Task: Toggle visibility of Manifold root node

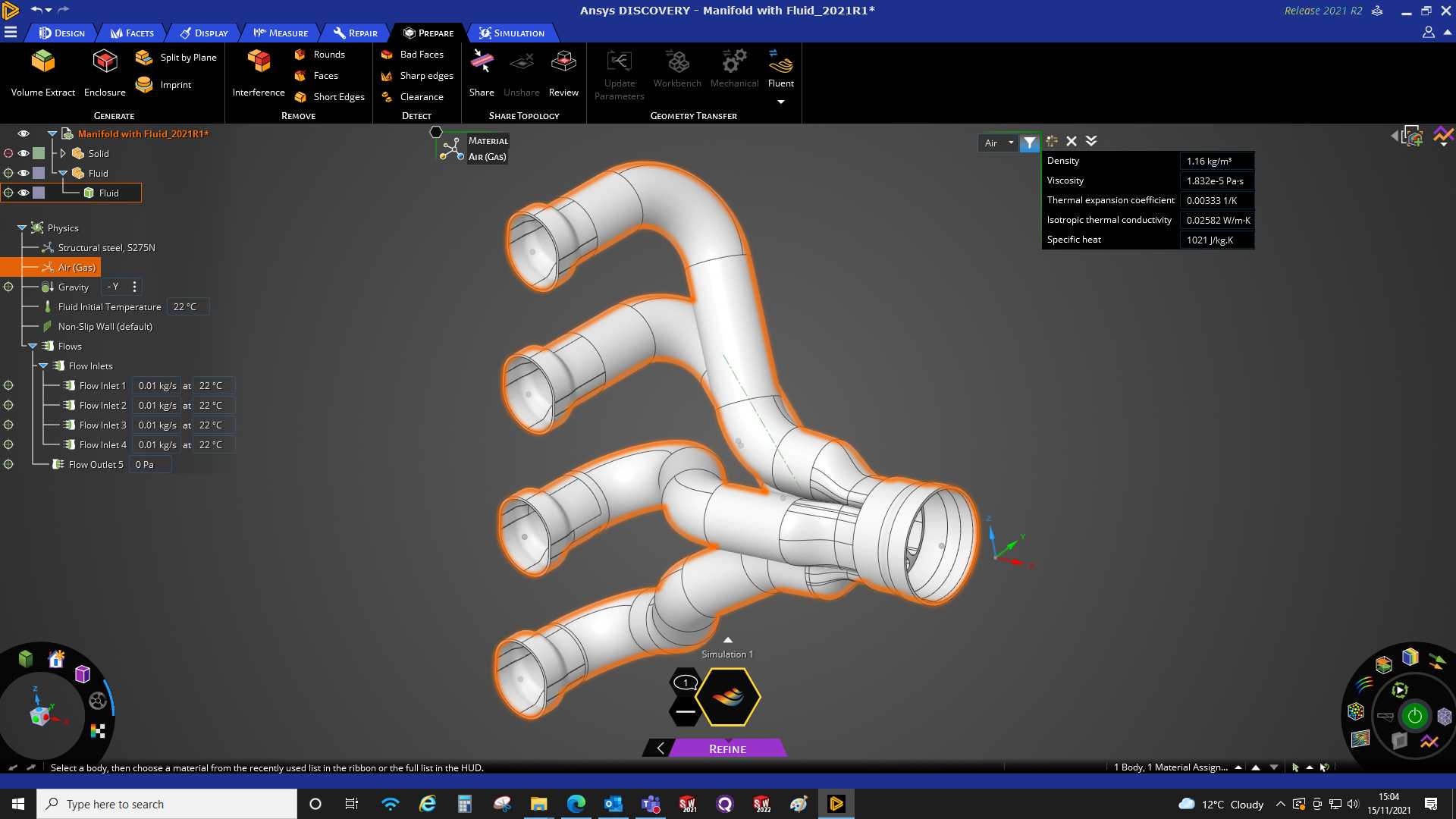Action: click(24, 133)
